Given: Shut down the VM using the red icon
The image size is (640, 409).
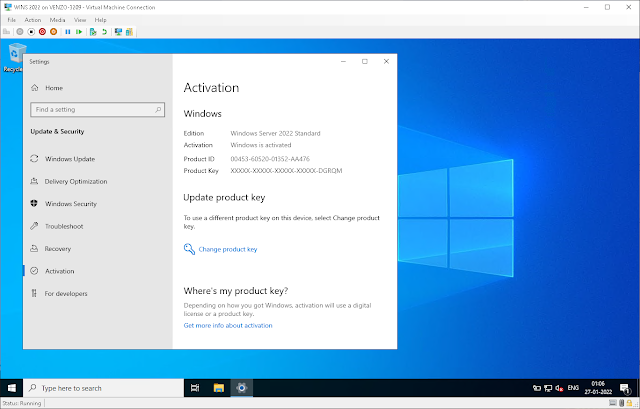Looking at the screenshot, I should point(42,32).
